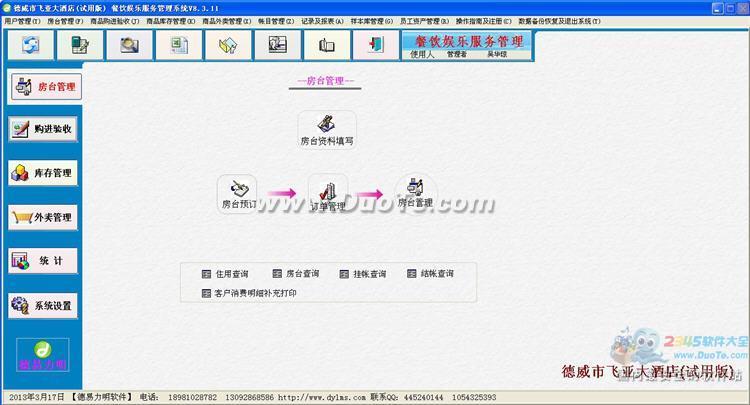Click the exit door toolbar icon

click(x=375, y=45)
